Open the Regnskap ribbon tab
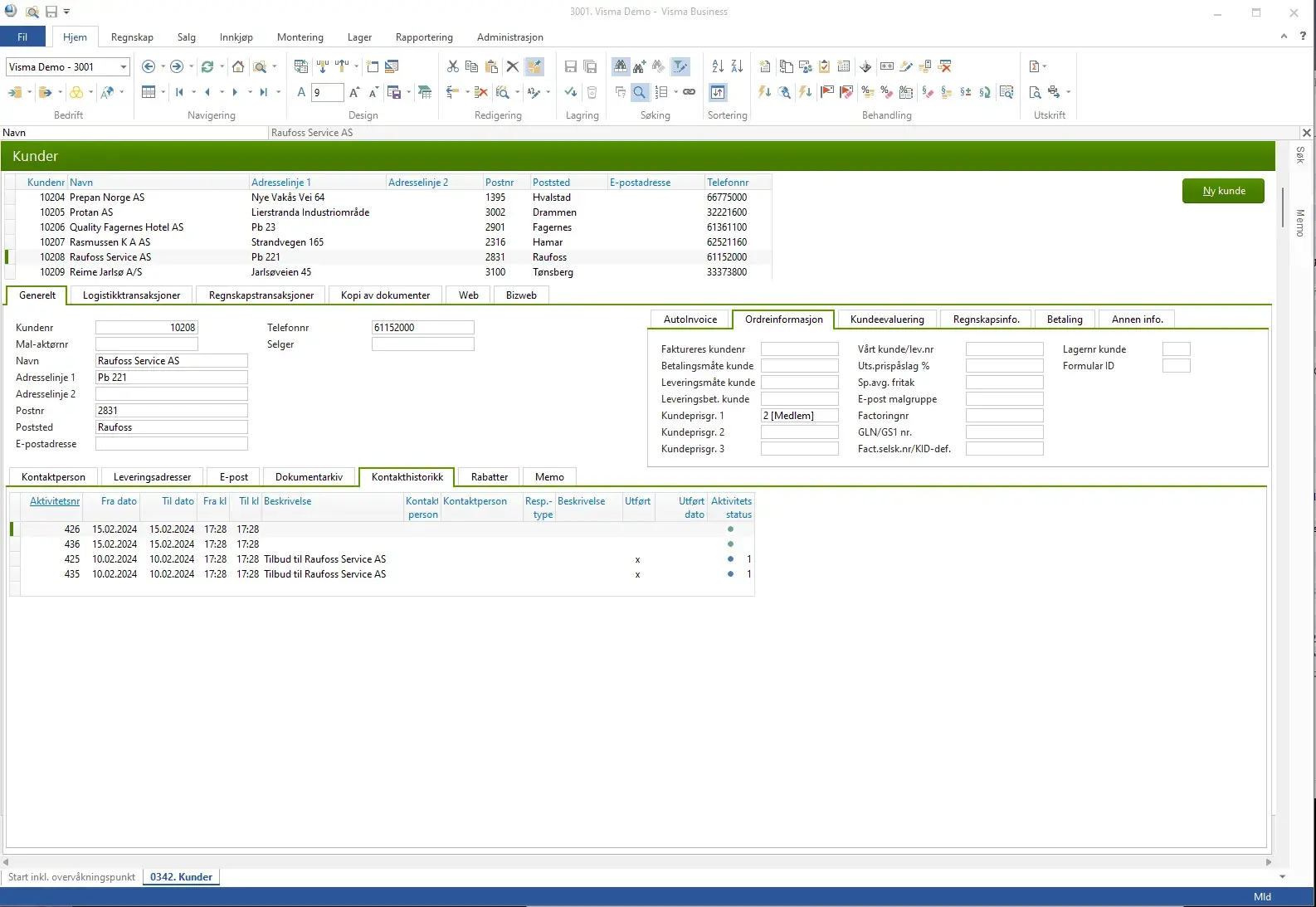Screen dimensions: 1316x907 [132, 37]
